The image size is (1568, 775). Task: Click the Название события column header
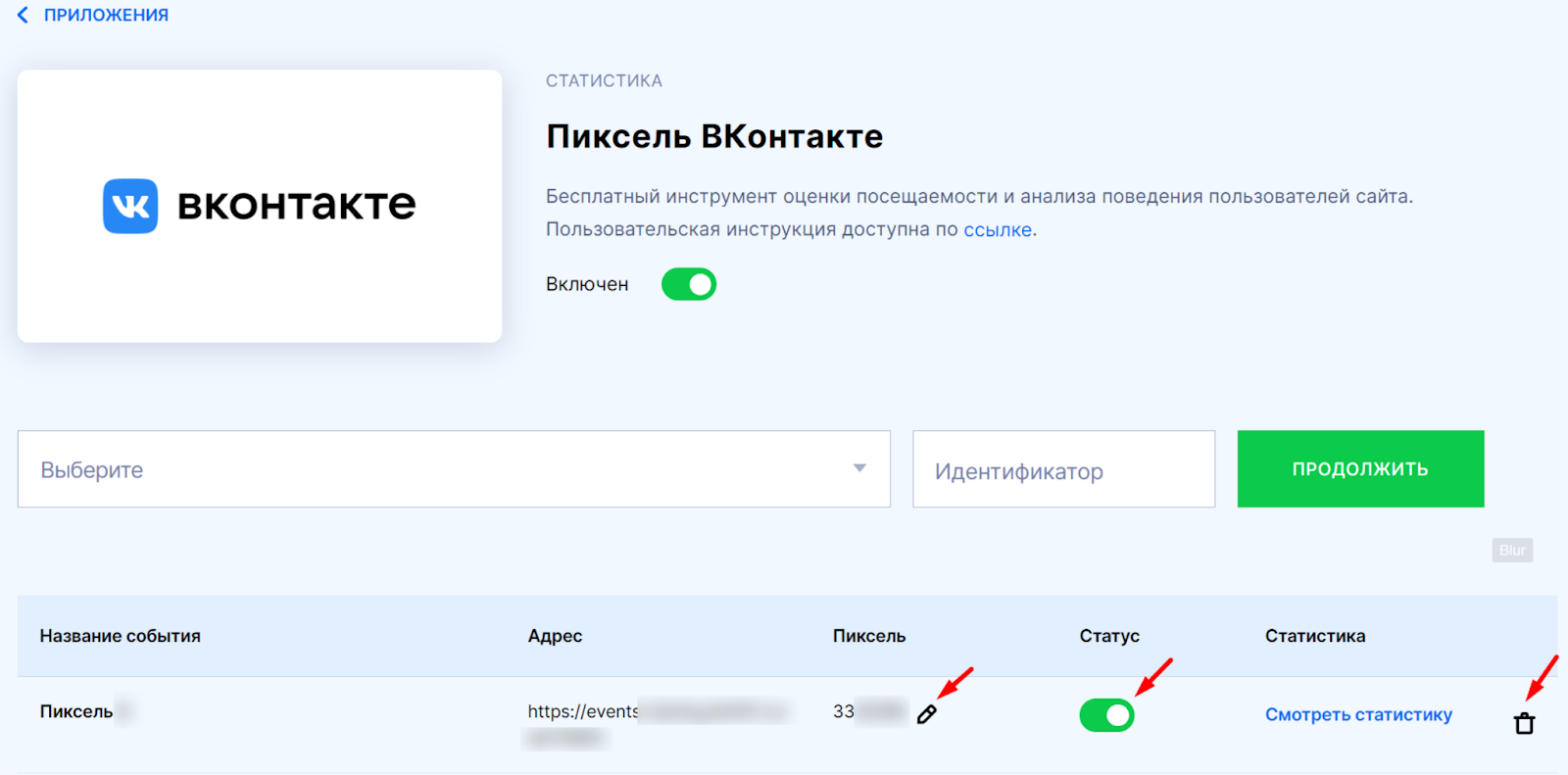121,636
